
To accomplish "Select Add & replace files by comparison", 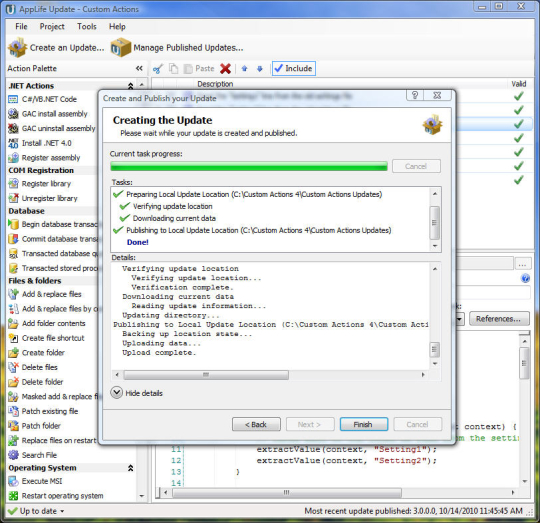I will pos(53,309).
